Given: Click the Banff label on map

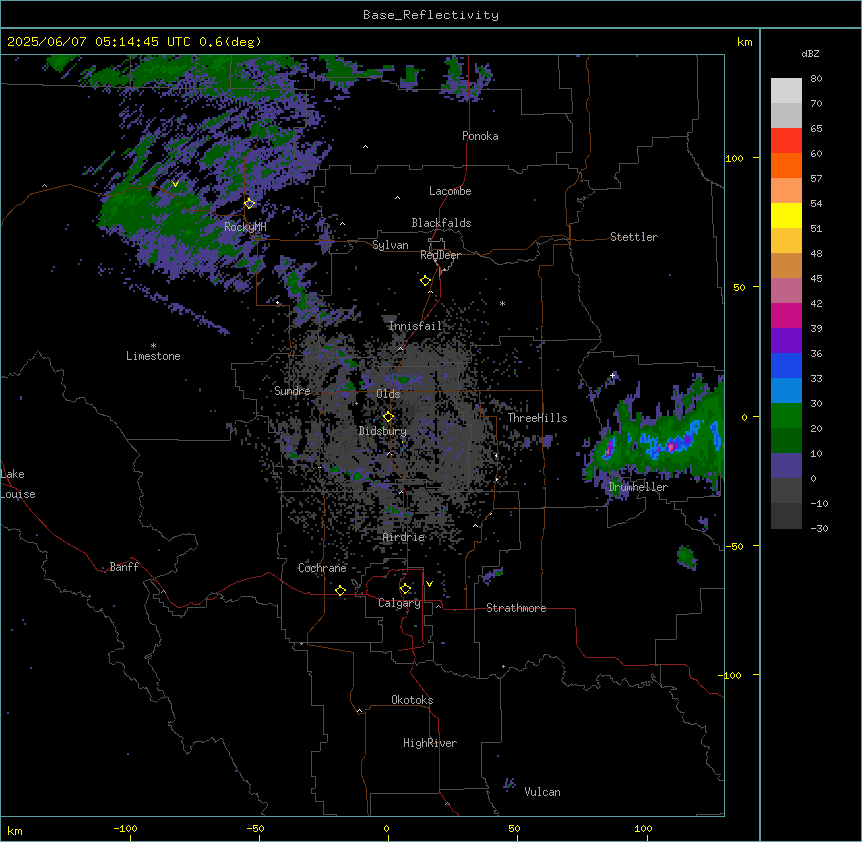Looking at the screenshot, I should (x=124, y=567).
